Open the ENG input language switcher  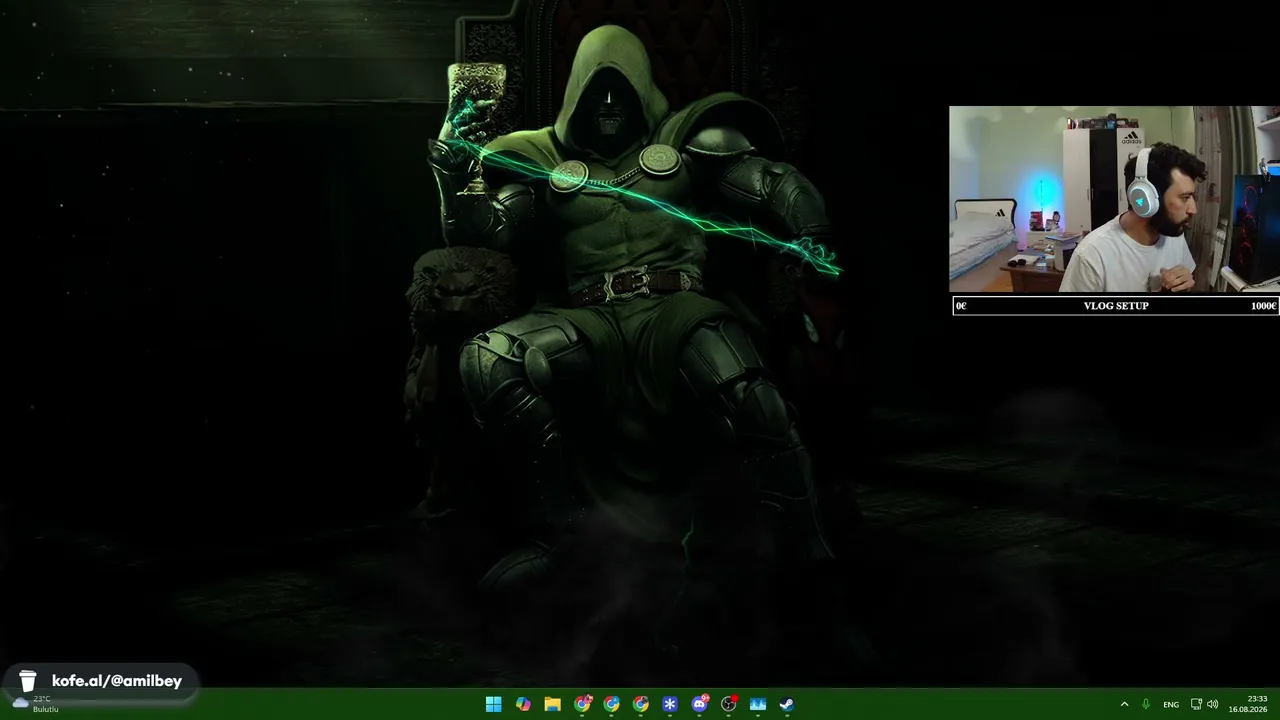click(x=1171, y=704)
